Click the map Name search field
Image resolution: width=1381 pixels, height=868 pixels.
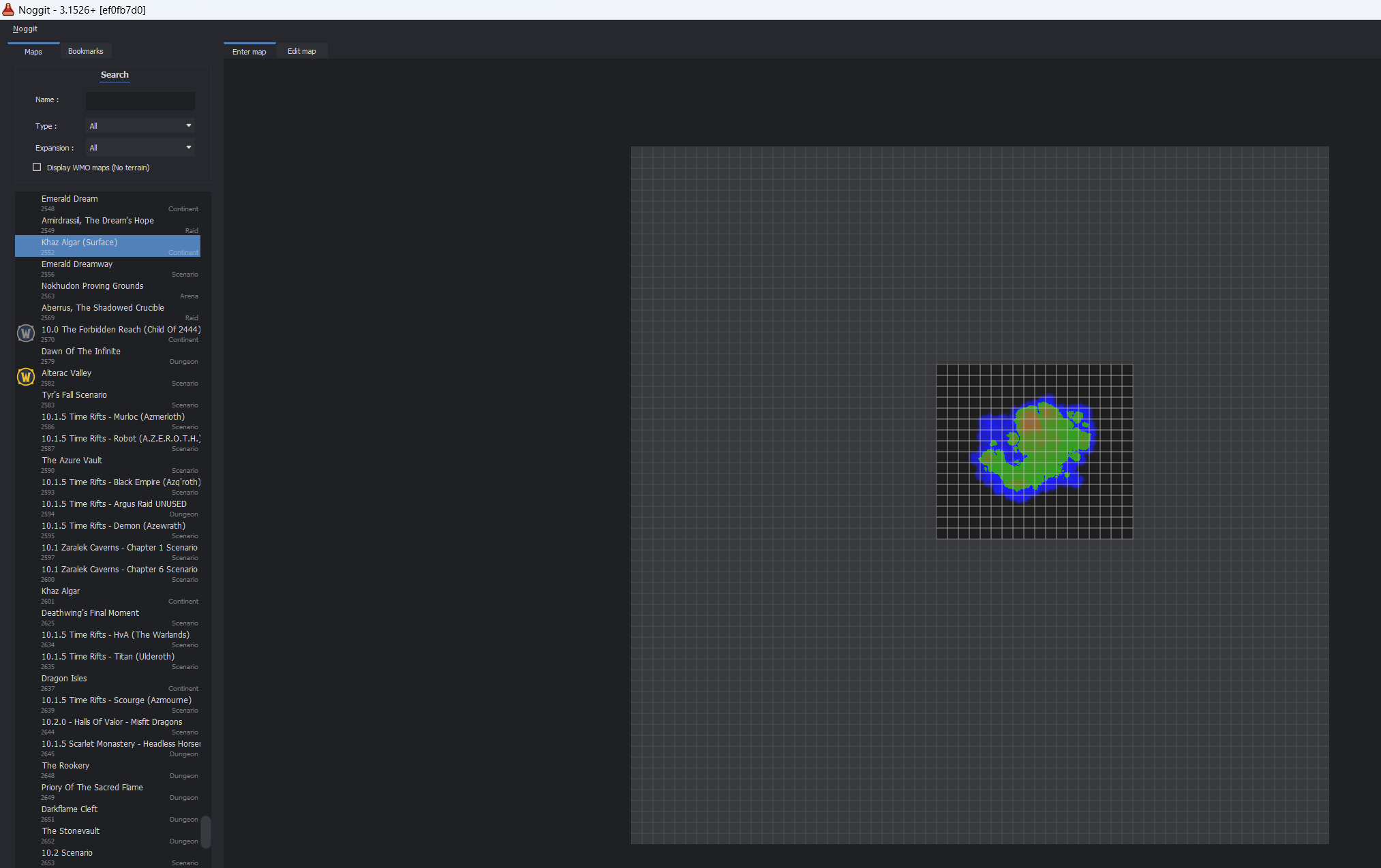[x=140, y=101]
